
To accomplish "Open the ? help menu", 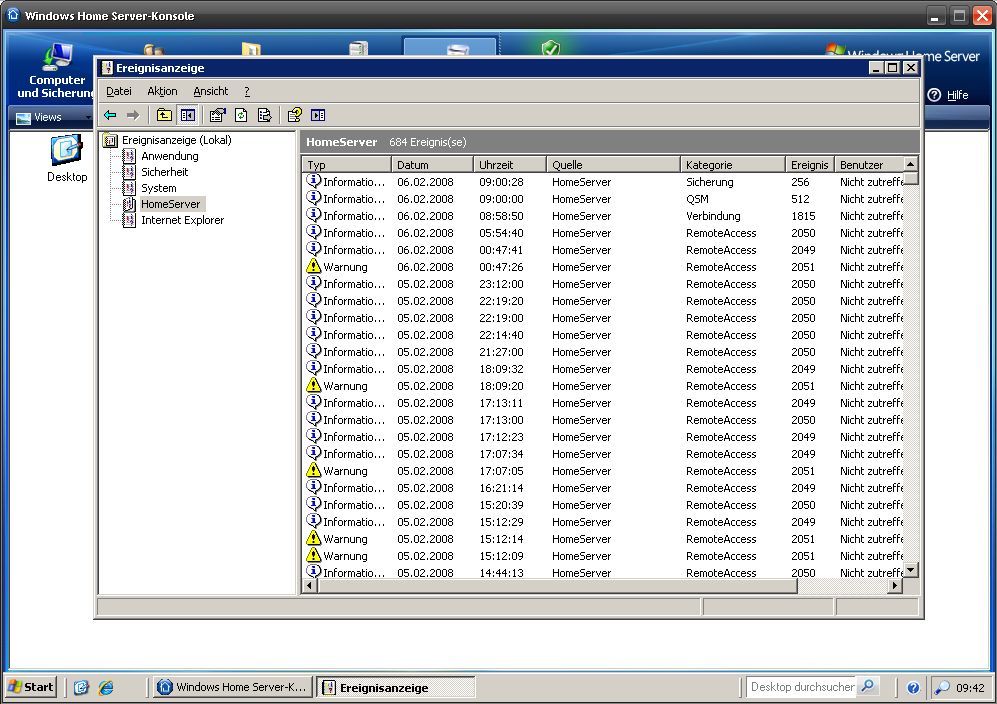I will click(247, 91).
